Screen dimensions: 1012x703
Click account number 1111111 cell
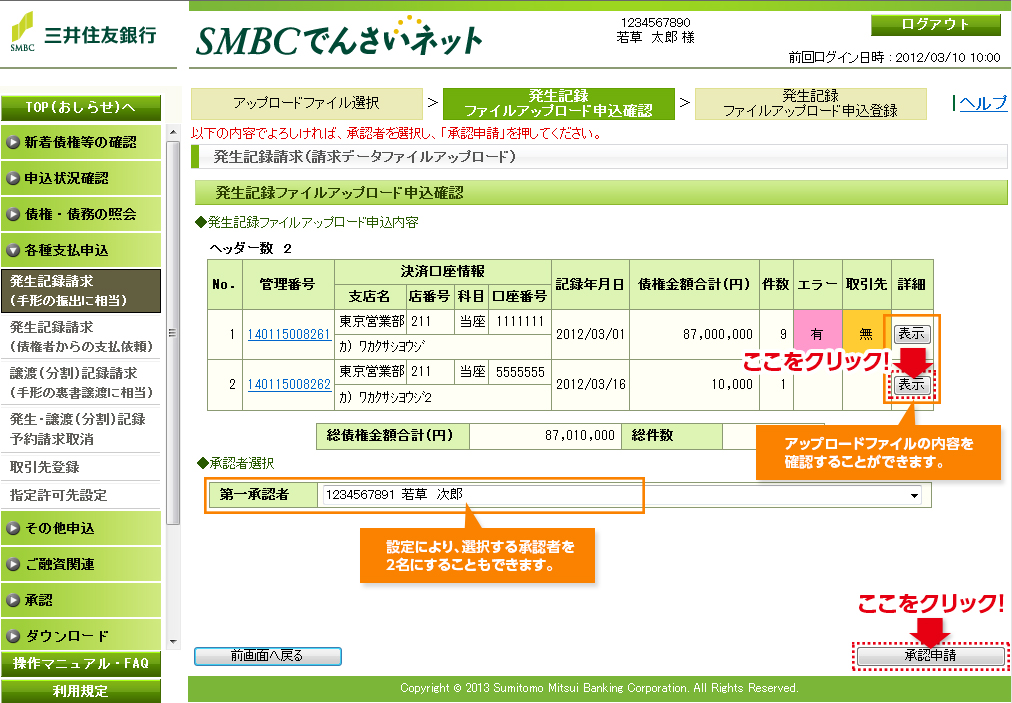(x=520, y=322)
